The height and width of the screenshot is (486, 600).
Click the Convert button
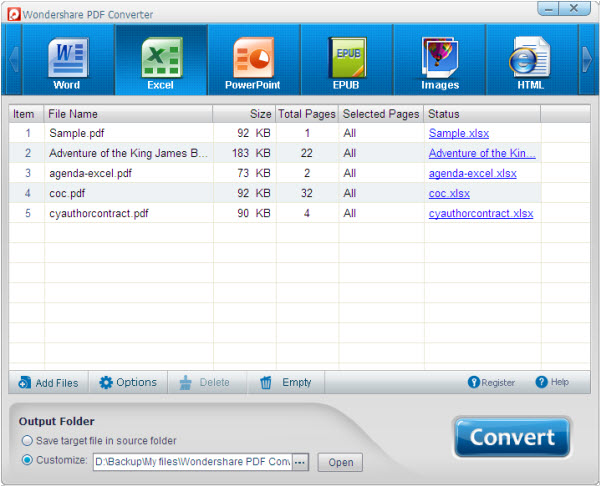[x=512, y=437]
